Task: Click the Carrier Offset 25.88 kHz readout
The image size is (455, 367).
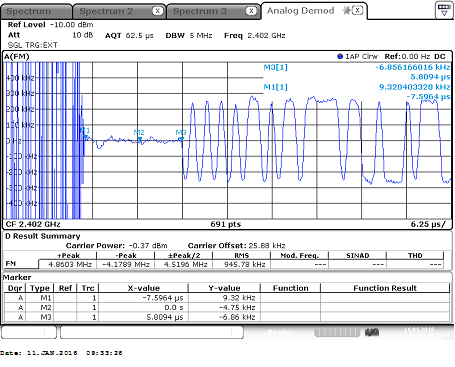Action: (236, 246)
